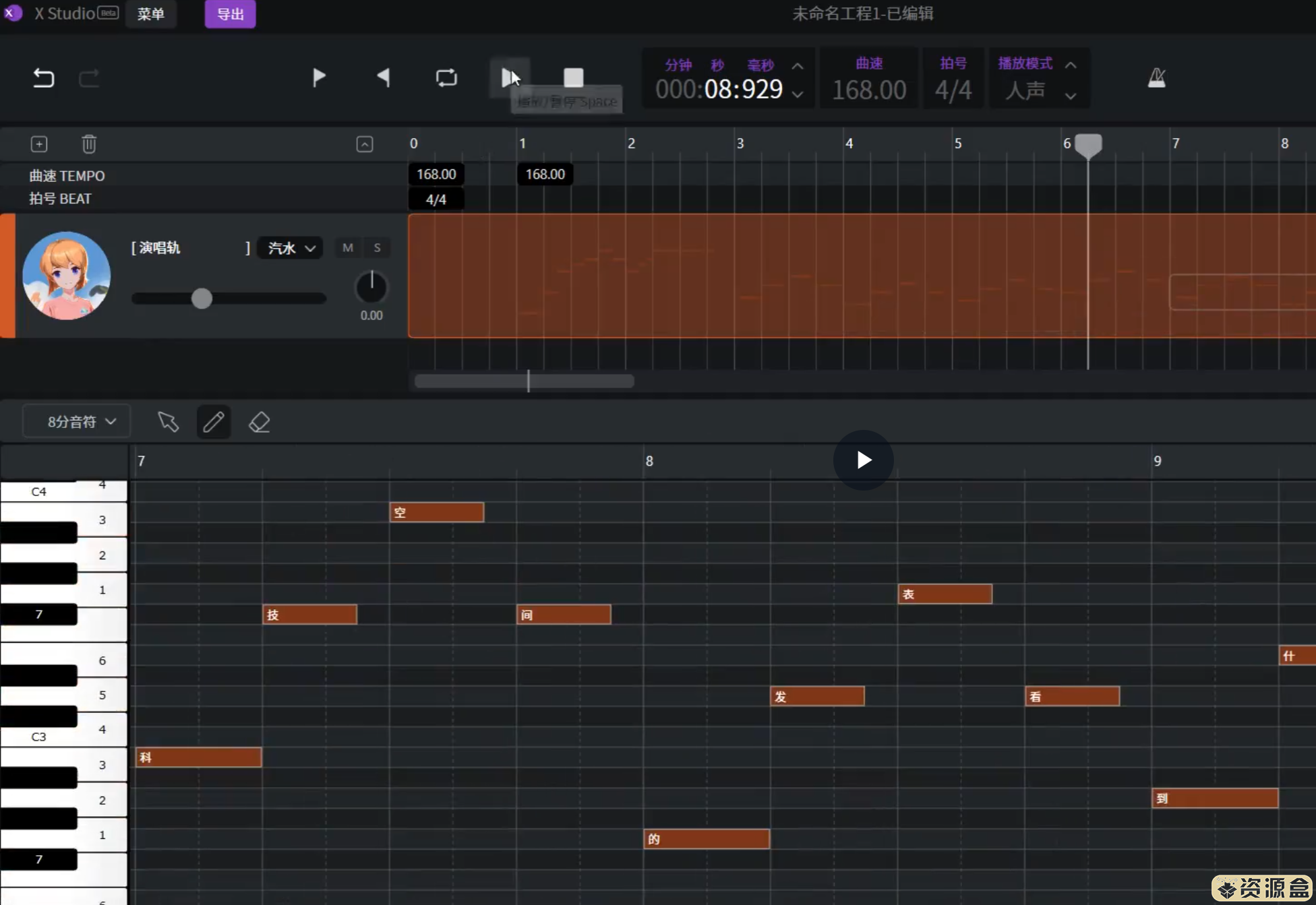Click the 导出 export button
Image resolution: width=1316 pixels, height=905 pixels.
pos(230,14)
